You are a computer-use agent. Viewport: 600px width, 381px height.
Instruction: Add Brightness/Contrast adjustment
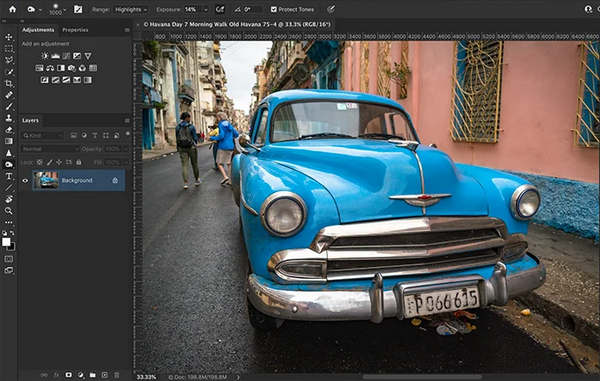(x=45, y=56)
